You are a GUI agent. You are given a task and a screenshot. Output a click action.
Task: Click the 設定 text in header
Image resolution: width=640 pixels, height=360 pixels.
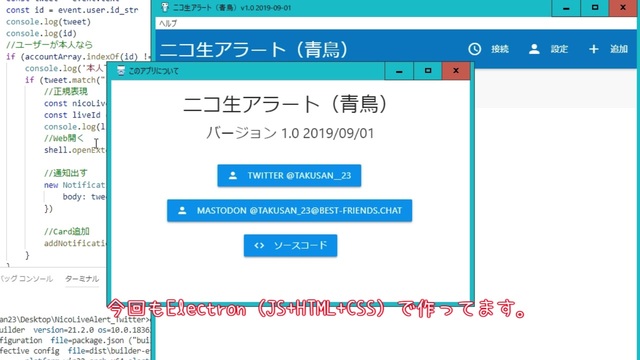pyautogui.click(x=559, y=49)
